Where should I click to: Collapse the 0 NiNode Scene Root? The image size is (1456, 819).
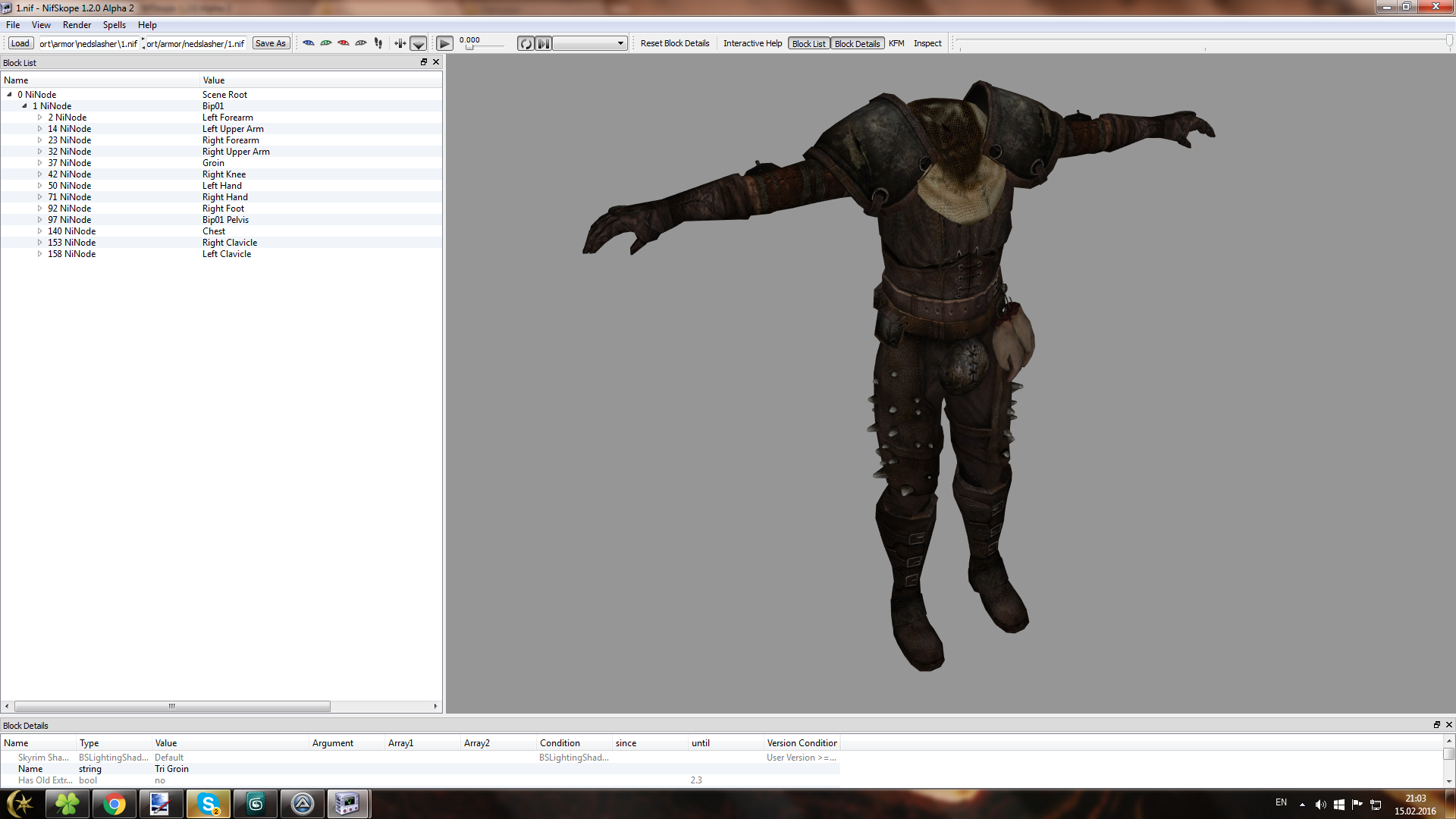click(x=9, y=95)
